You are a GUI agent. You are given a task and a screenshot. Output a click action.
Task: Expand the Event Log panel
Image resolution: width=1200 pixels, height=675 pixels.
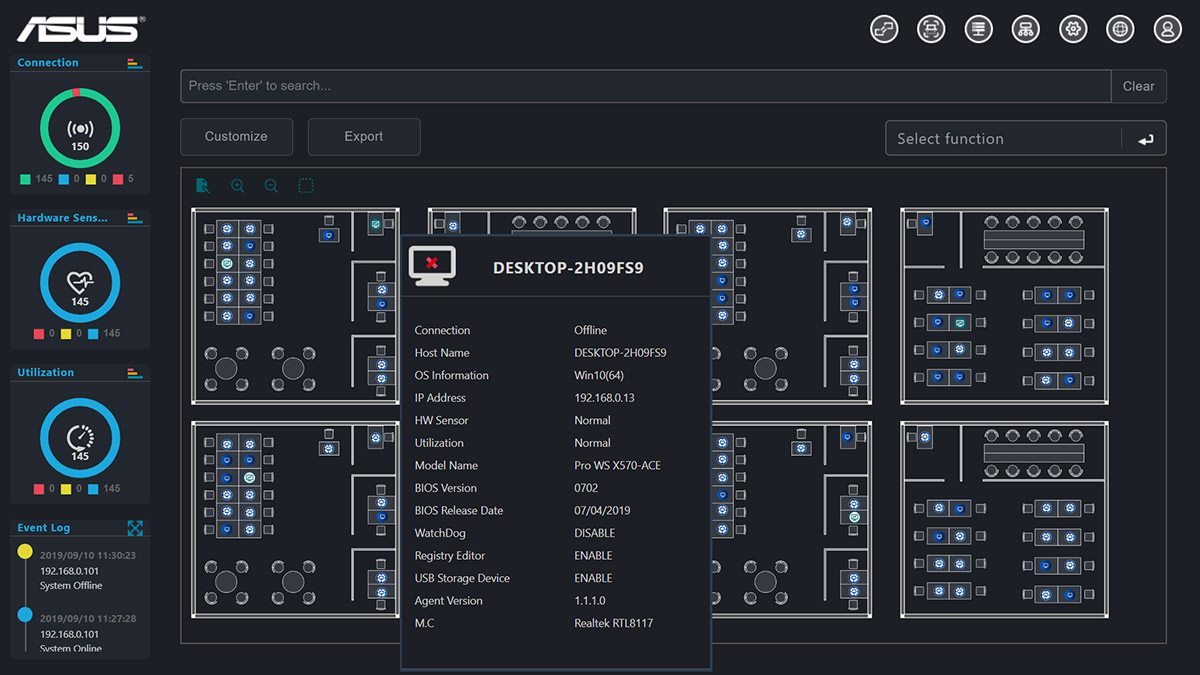click(135, 528)
